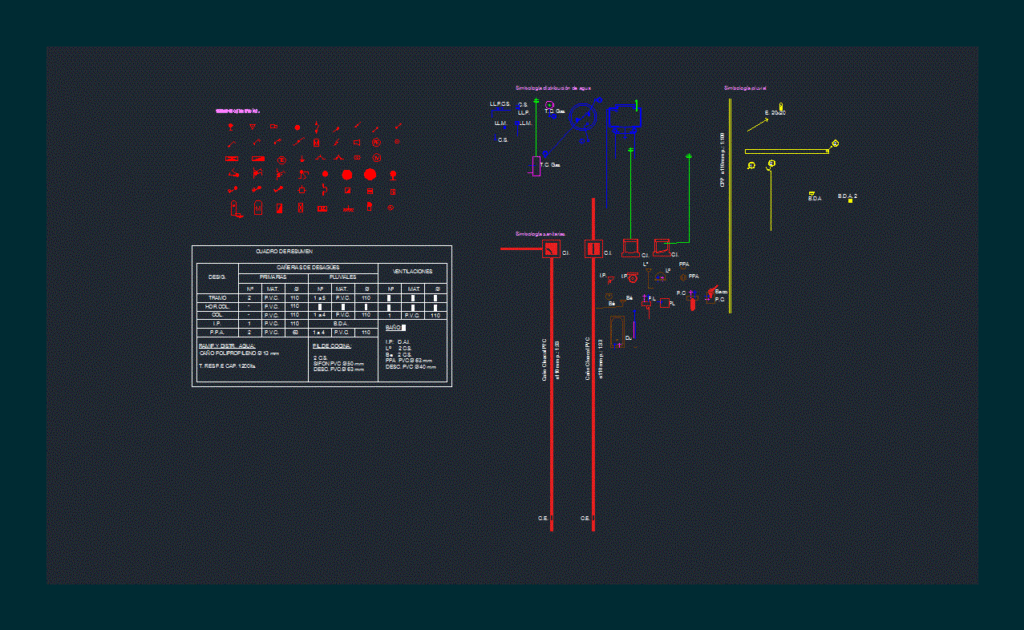Click the CUADRO DE RESUMEN title

pyautogui.click(x=284, y=251)
